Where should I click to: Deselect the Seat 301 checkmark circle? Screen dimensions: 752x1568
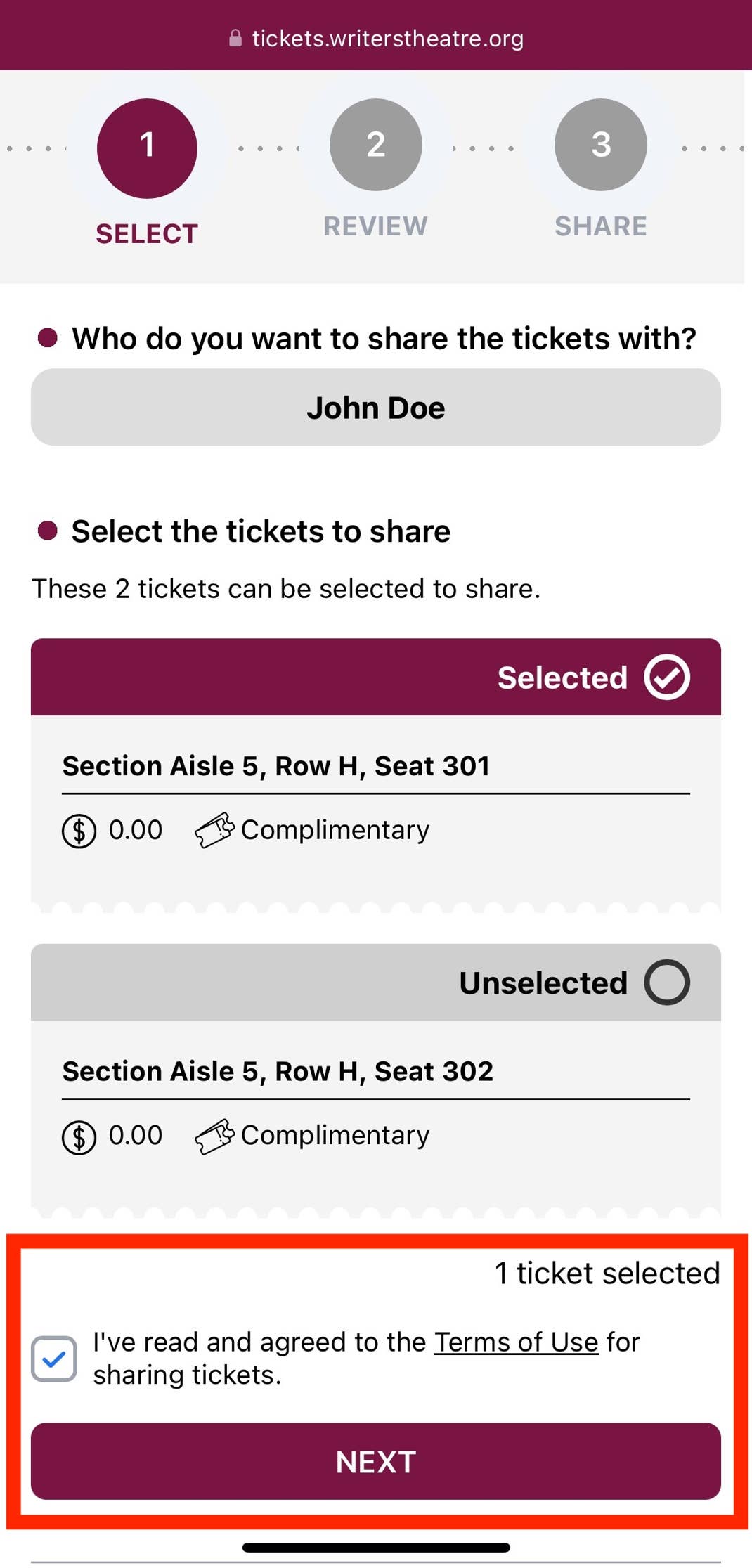click(x=667, y=678)
